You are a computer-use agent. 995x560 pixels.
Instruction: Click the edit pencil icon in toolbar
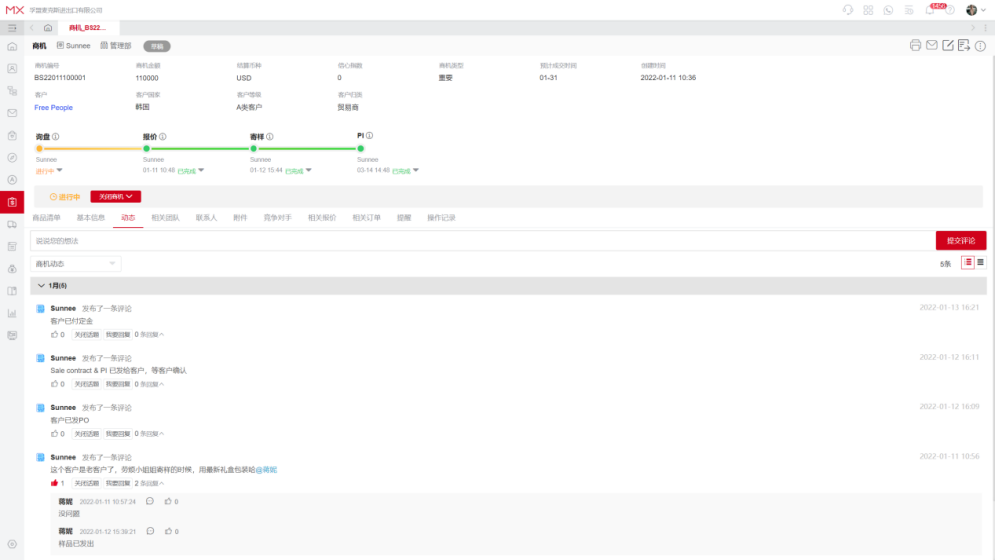point(948,45)
